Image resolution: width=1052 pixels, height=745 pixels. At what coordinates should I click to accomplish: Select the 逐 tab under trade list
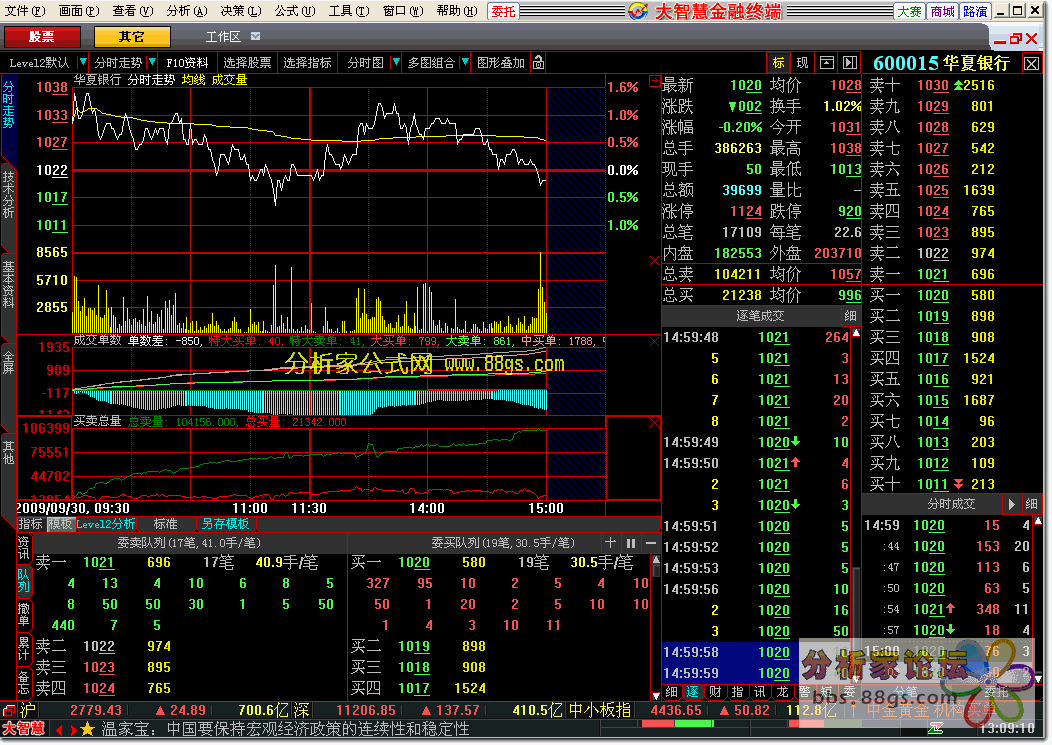pos(693,692)
